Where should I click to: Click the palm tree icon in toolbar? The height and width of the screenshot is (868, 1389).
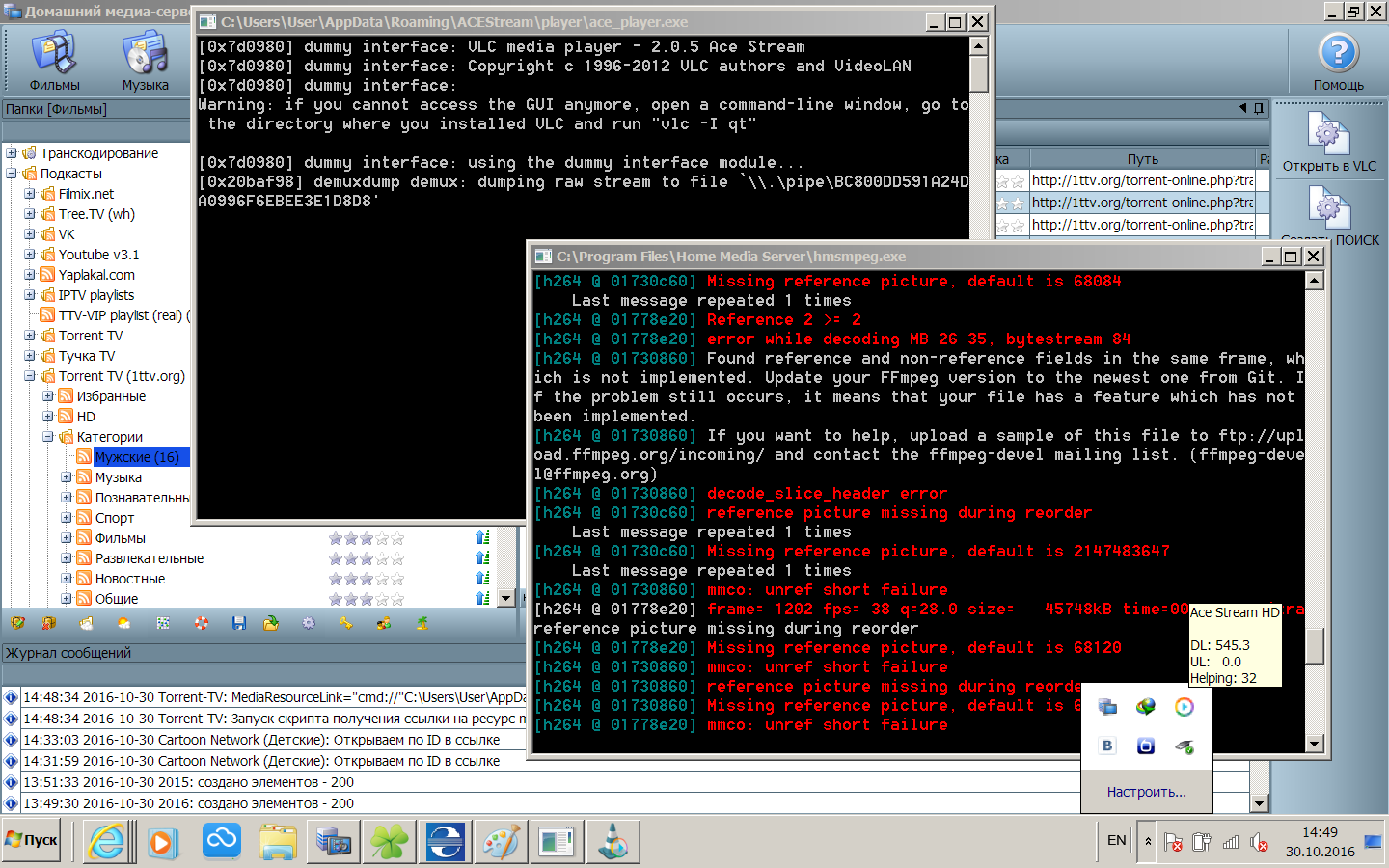coord(422,624)
